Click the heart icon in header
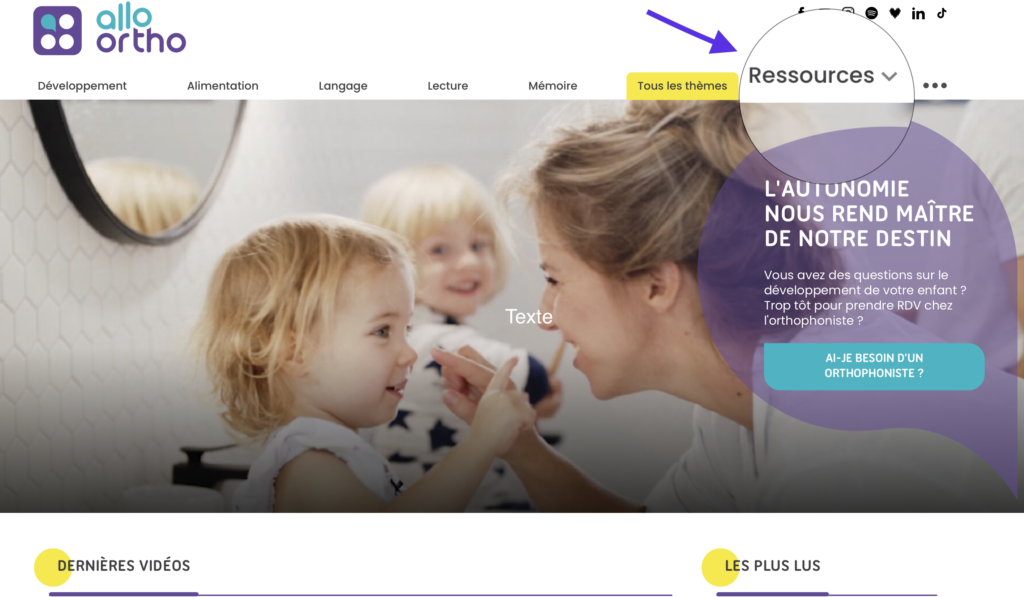This screenshot has width=1024, height=597. point(895,13)
